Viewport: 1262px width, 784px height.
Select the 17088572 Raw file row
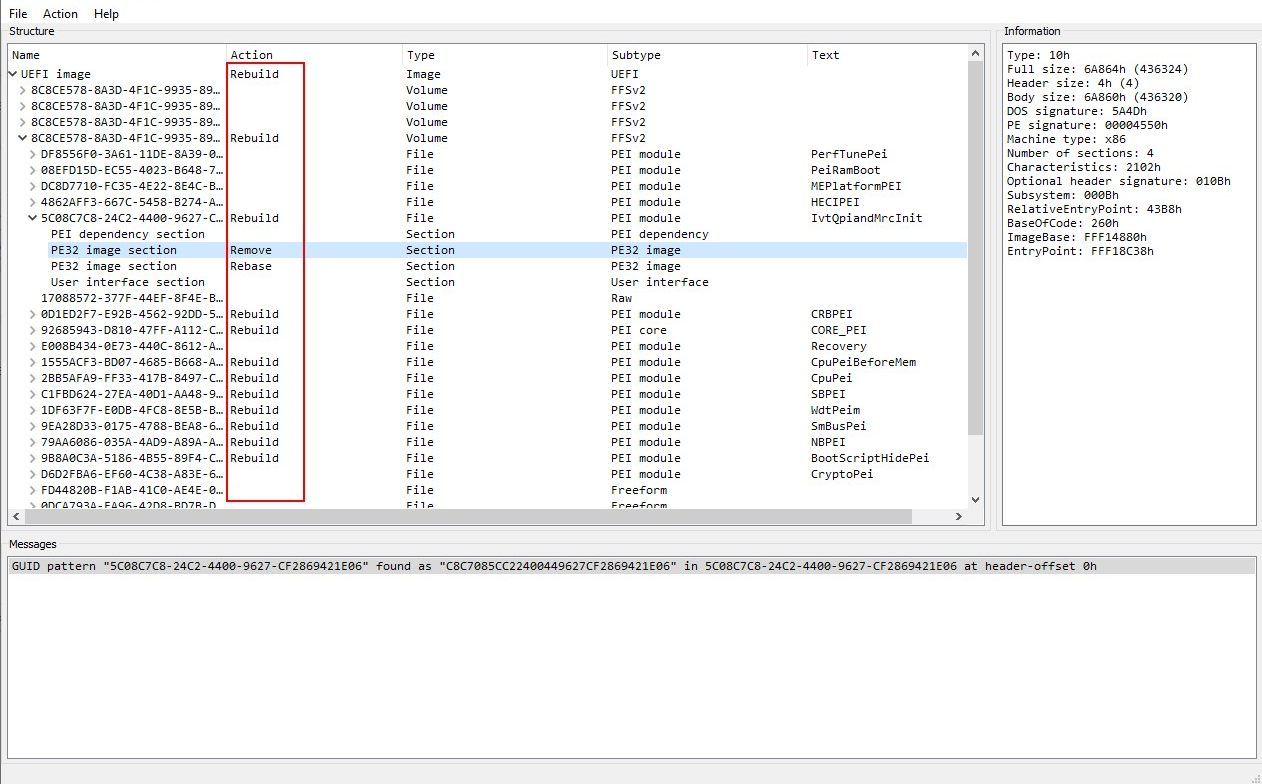point(488,298)
